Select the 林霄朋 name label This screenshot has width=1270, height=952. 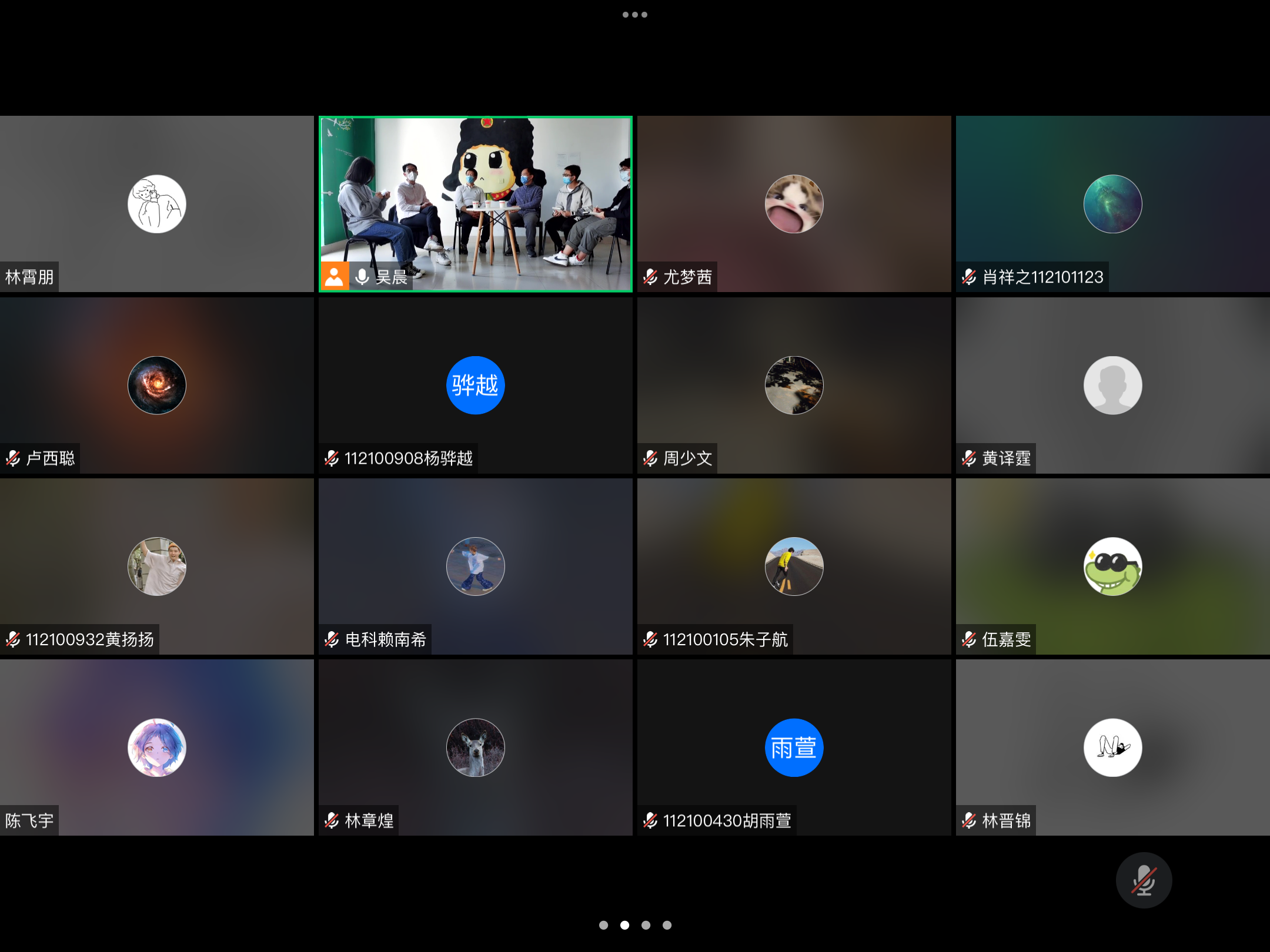pos(29,277)
